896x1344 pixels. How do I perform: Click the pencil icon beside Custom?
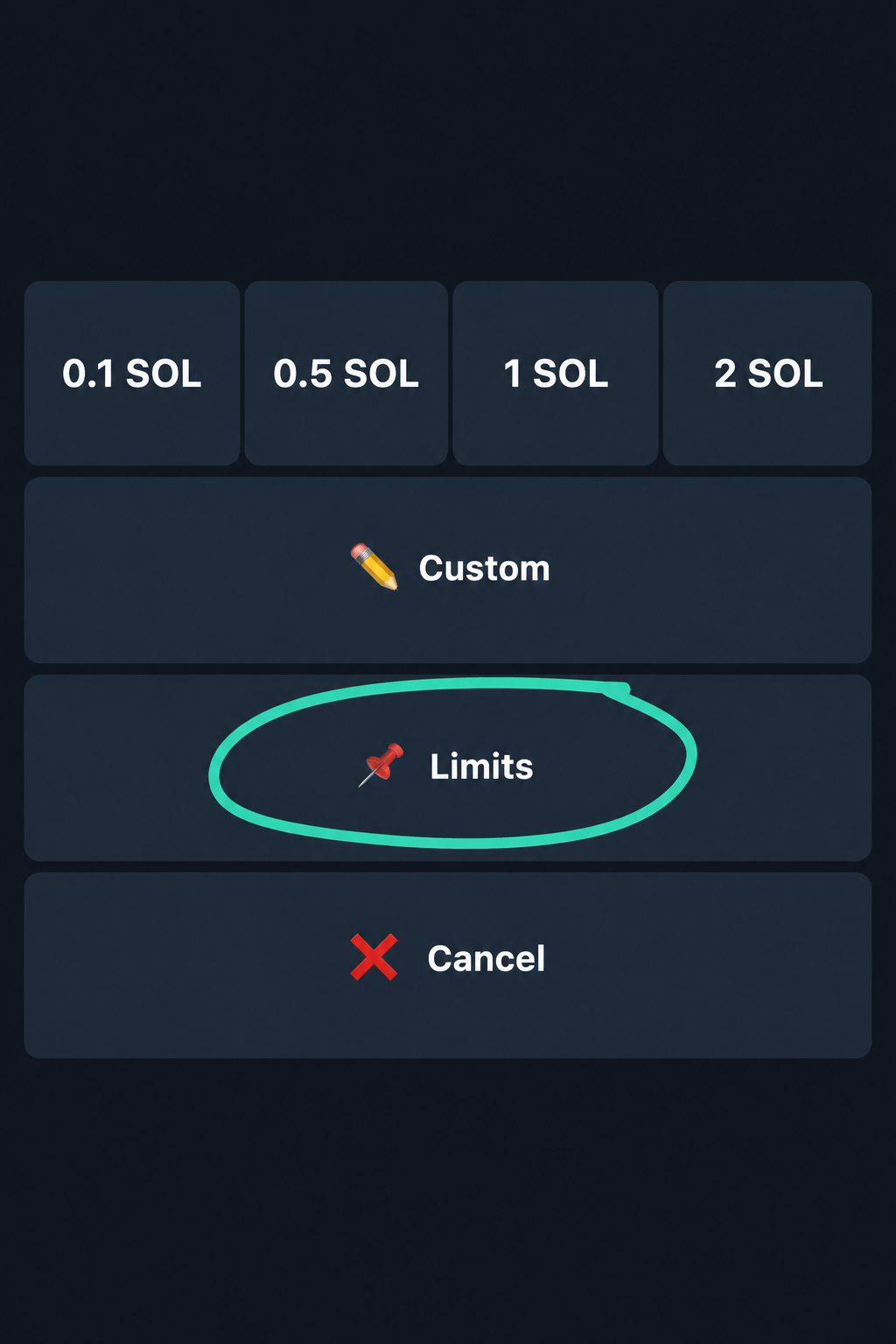(x=374, y=567)
